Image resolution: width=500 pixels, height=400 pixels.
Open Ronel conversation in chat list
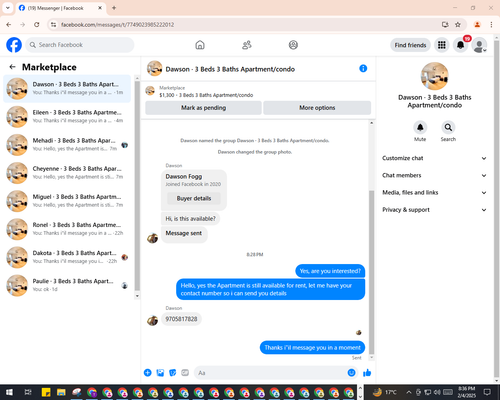pos(67,229)
